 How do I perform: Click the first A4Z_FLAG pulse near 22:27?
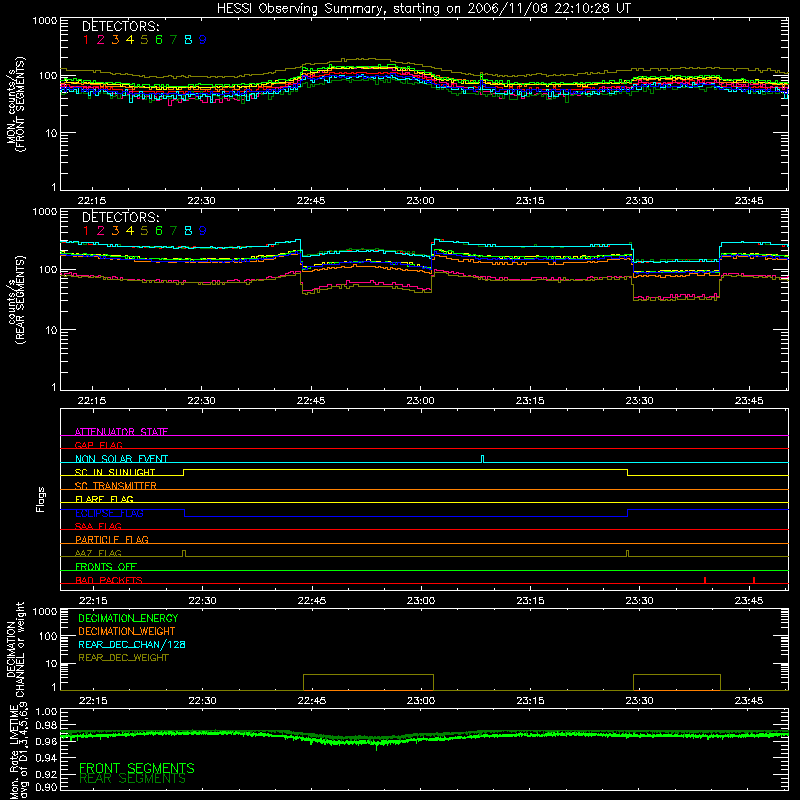pos(184,553)
